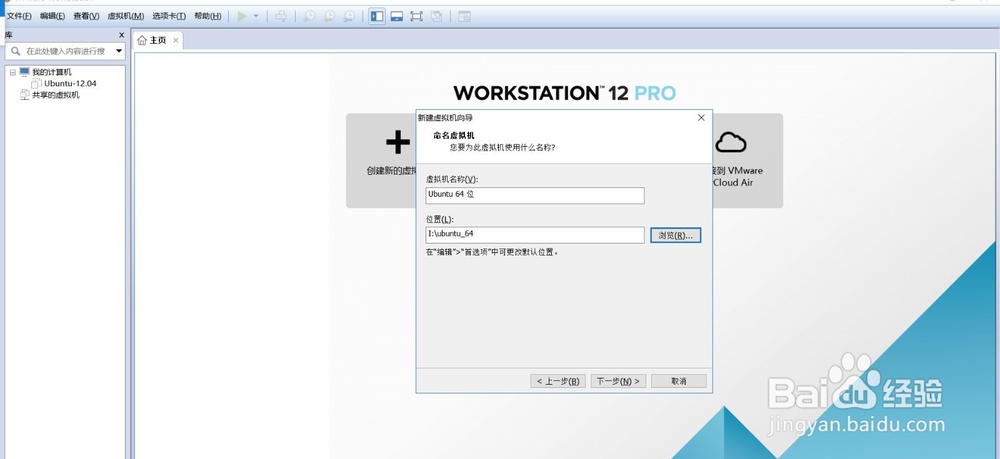
Task: Click the 虚拟机名称(V): label
Action: tap(452, 180)
